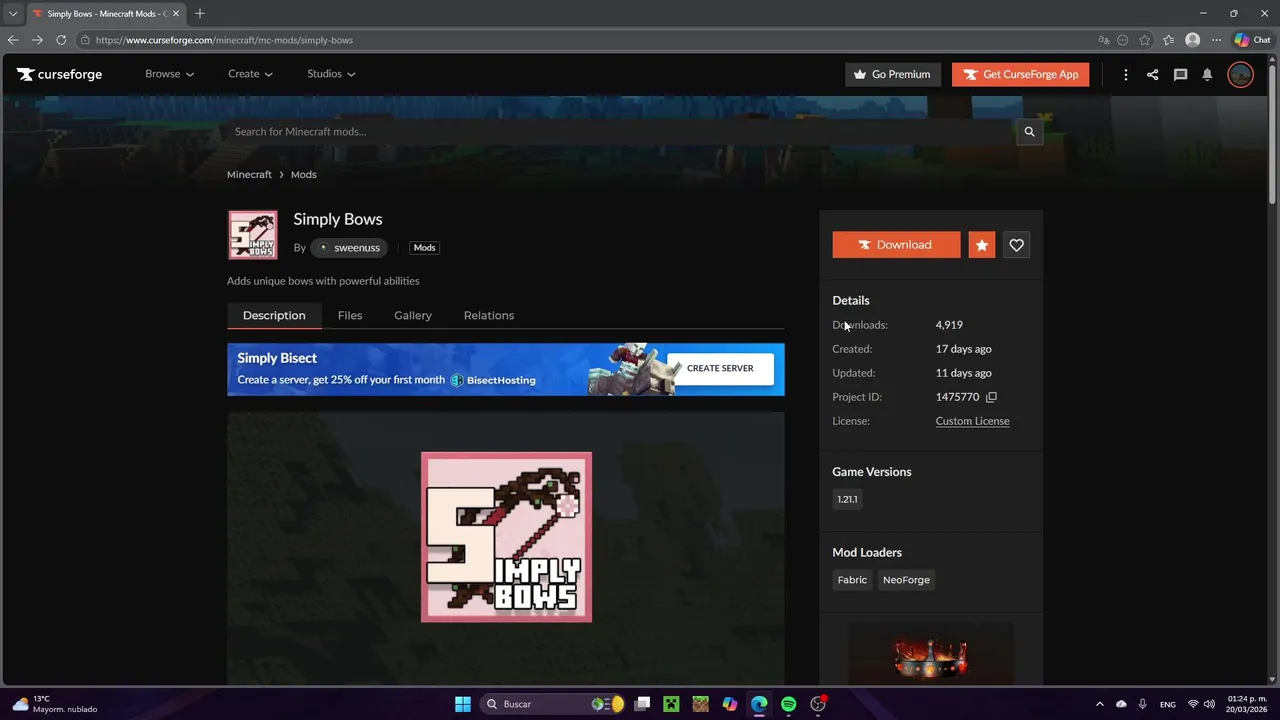1280x720 pixels.
Task: Open Copilot from the taskbar
Action: coord(730,704)
